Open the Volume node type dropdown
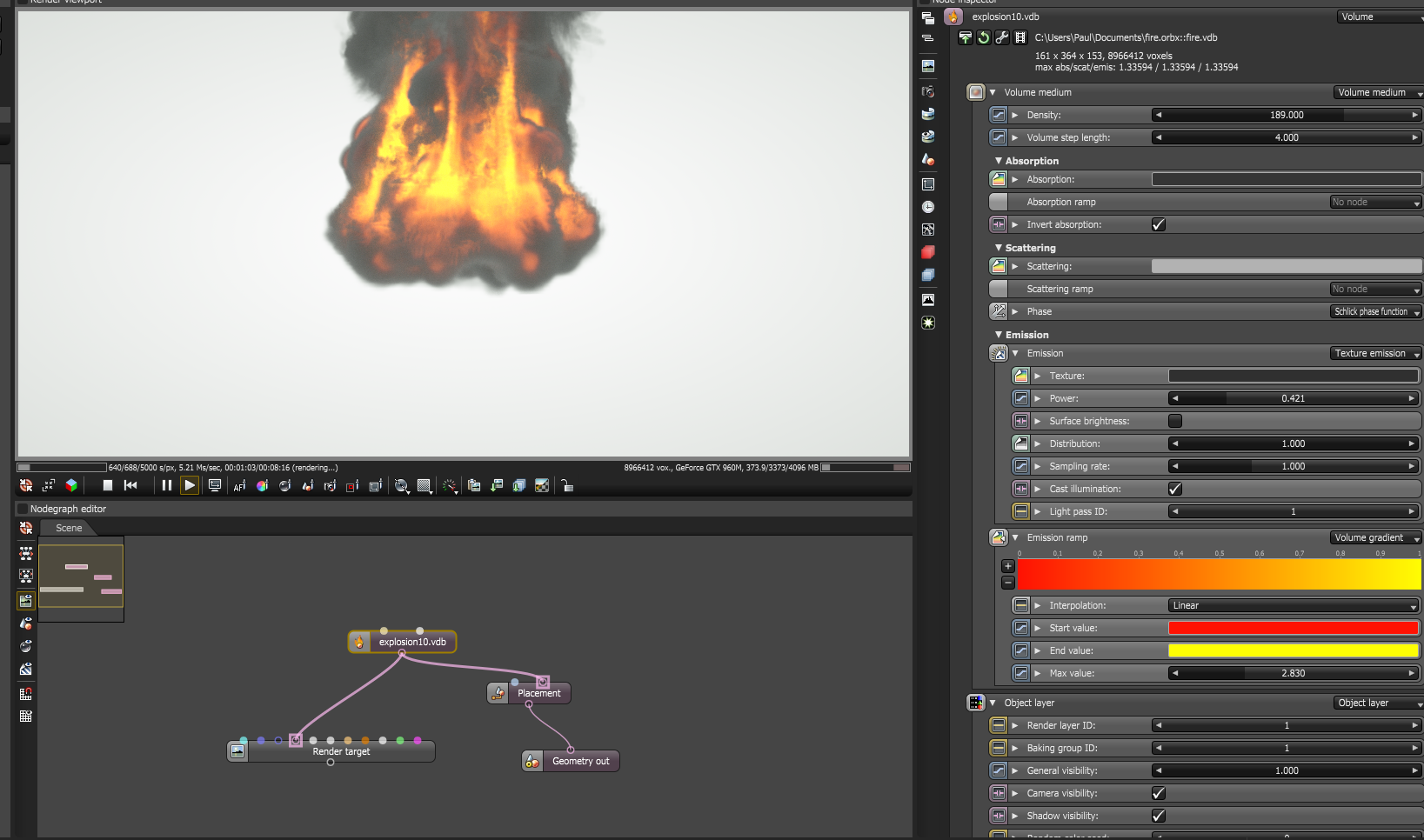Viewport: 1424px width, 840px height. [x=1381, y=17]
